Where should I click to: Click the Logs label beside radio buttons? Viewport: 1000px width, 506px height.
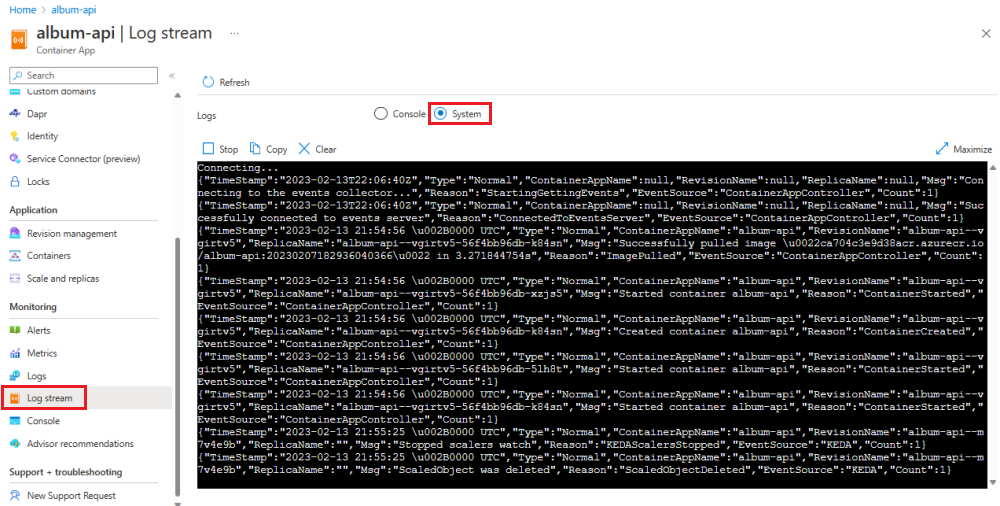[x=207, y=115]
